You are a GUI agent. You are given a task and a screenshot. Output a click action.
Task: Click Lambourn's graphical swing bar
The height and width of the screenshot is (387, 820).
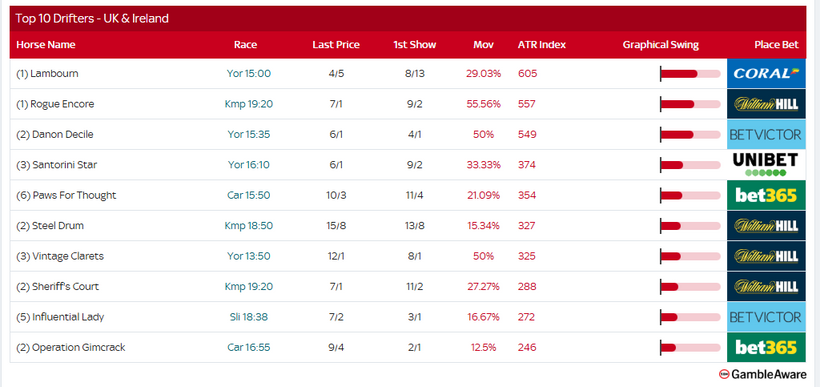click(x=690, y=74)
